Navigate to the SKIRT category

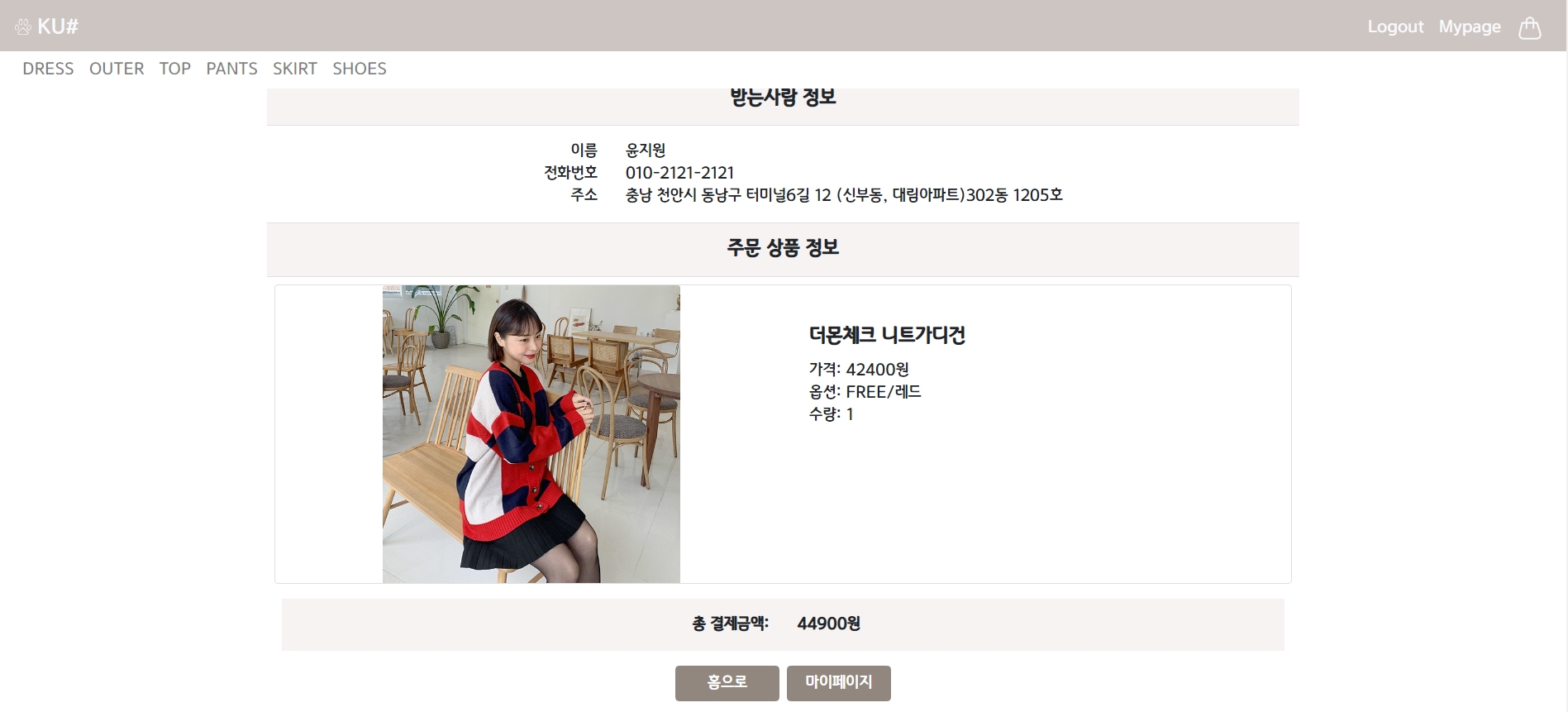295,69
